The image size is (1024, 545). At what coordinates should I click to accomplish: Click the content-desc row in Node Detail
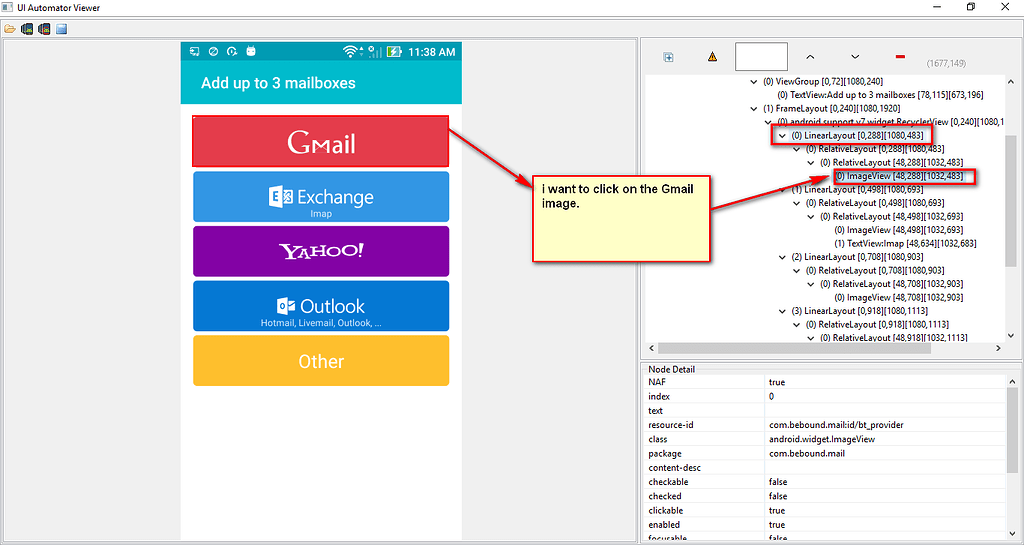[x=825, y=467]
